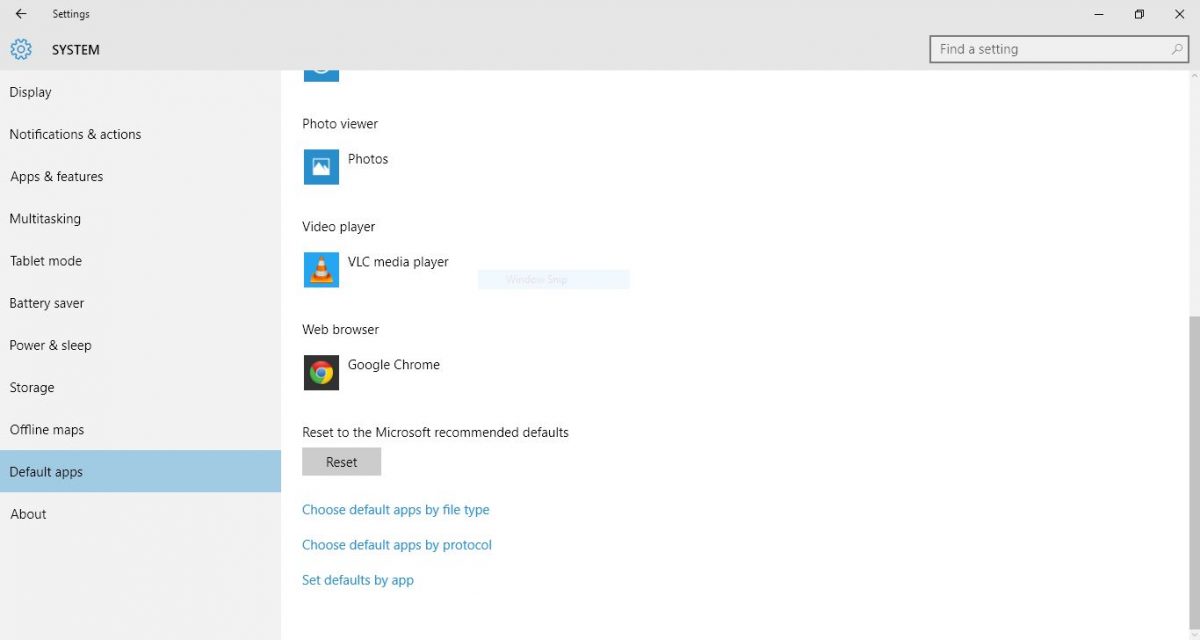The width and height of the screenshot is (1200, 640).
Task: Open Choose default apps by file type
Action: [x=395, y=510]
